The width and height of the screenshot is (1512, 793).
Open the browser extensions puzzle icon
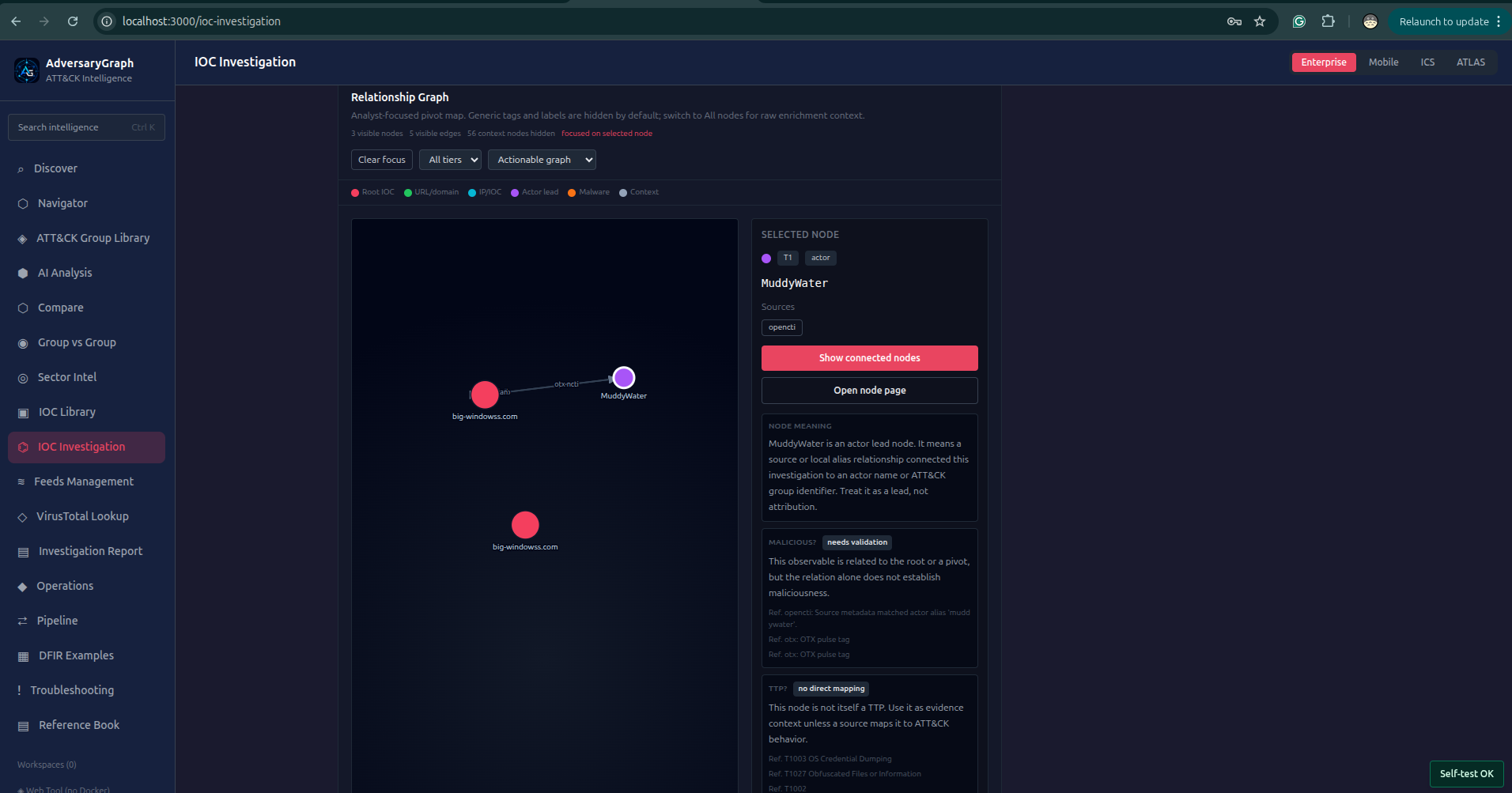(1328, 21)
